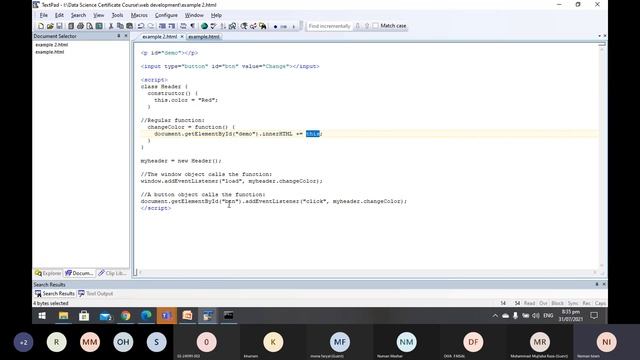Open Print Preview from the toolbar
This screenshot has width=640, height=360.
[x=89, y=26]
